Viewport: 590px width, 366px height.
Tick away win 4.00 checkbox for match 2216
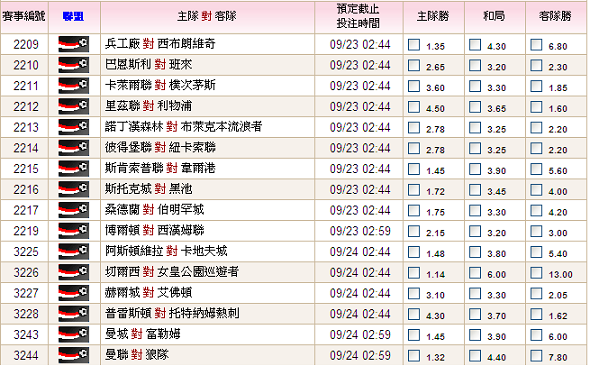pyautogui.click(x=536, y=190)
